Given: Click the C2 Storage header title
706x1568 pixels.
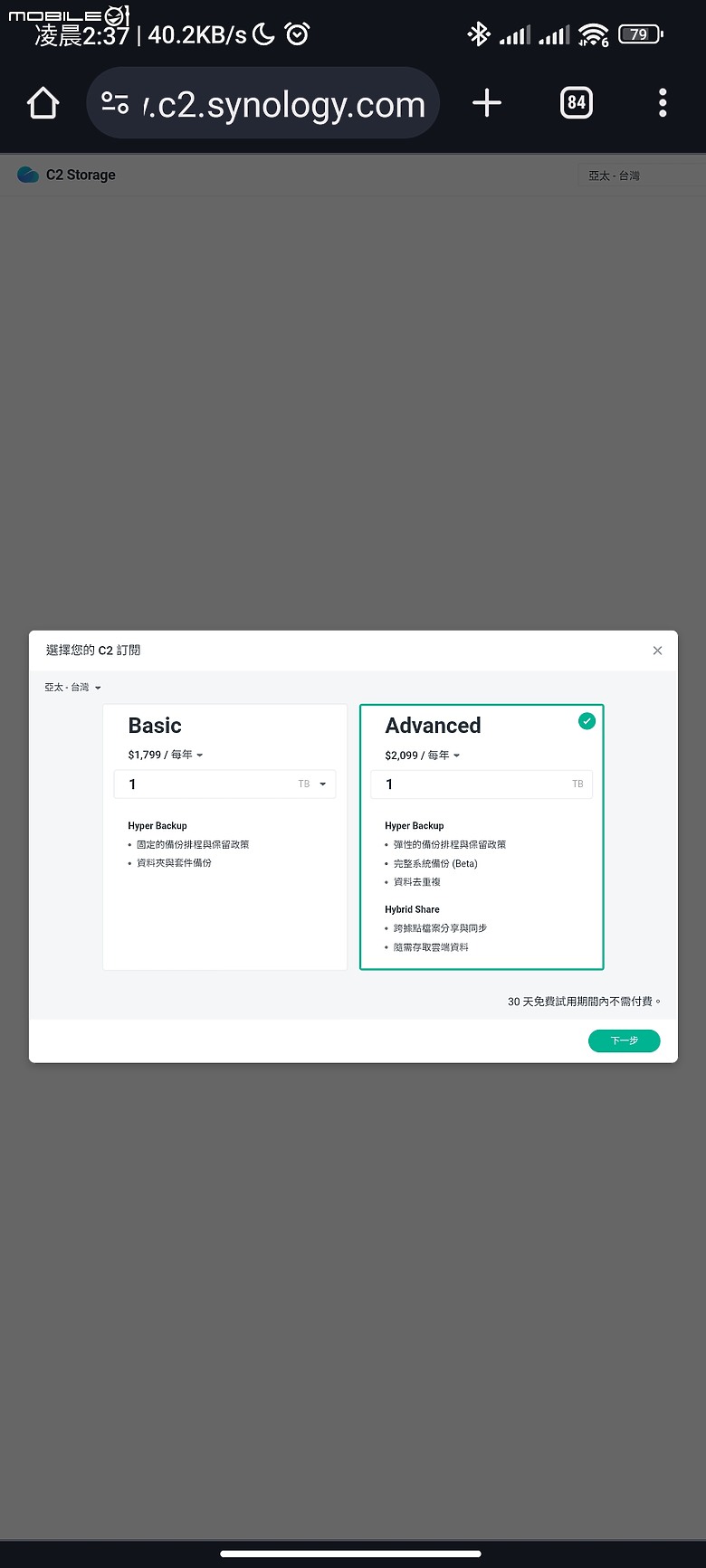Looking at the screenshot, I should pos(81,176).
